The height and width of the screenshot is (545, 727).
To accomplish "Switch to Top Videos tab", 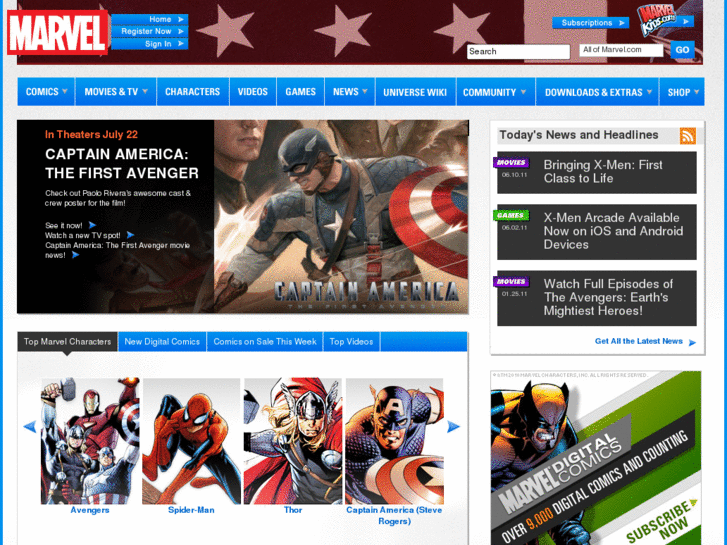I will [351, 342].
